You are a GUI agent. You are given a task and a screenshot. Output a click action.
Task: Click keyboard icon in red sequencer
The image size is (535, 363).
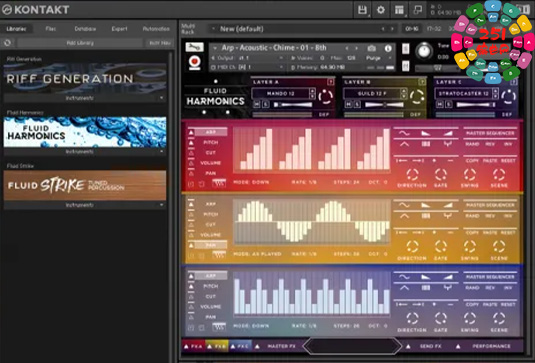click(219, 184)
